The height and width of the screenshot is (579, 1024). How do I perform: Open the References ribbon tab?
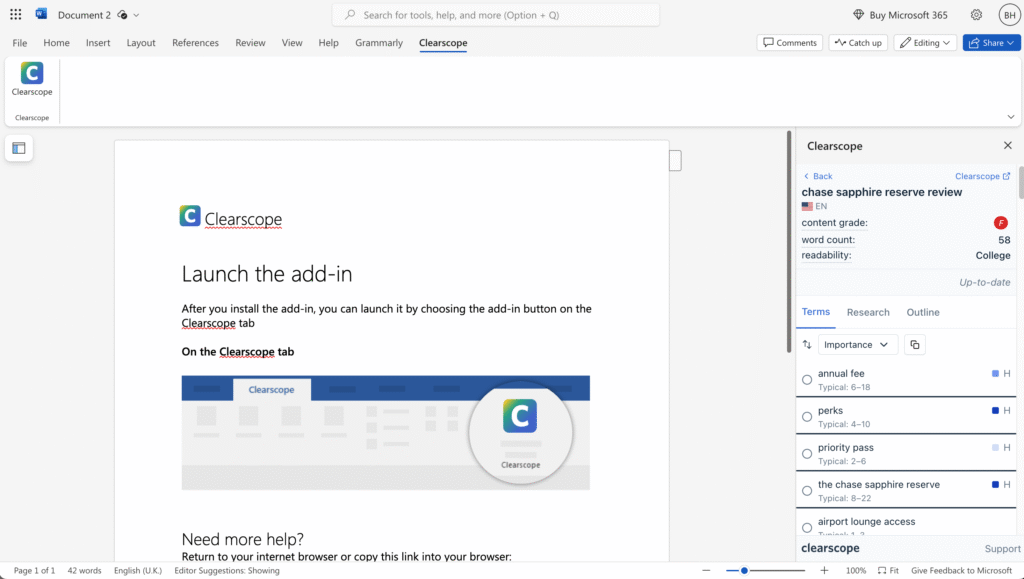(x=195, y=42)
